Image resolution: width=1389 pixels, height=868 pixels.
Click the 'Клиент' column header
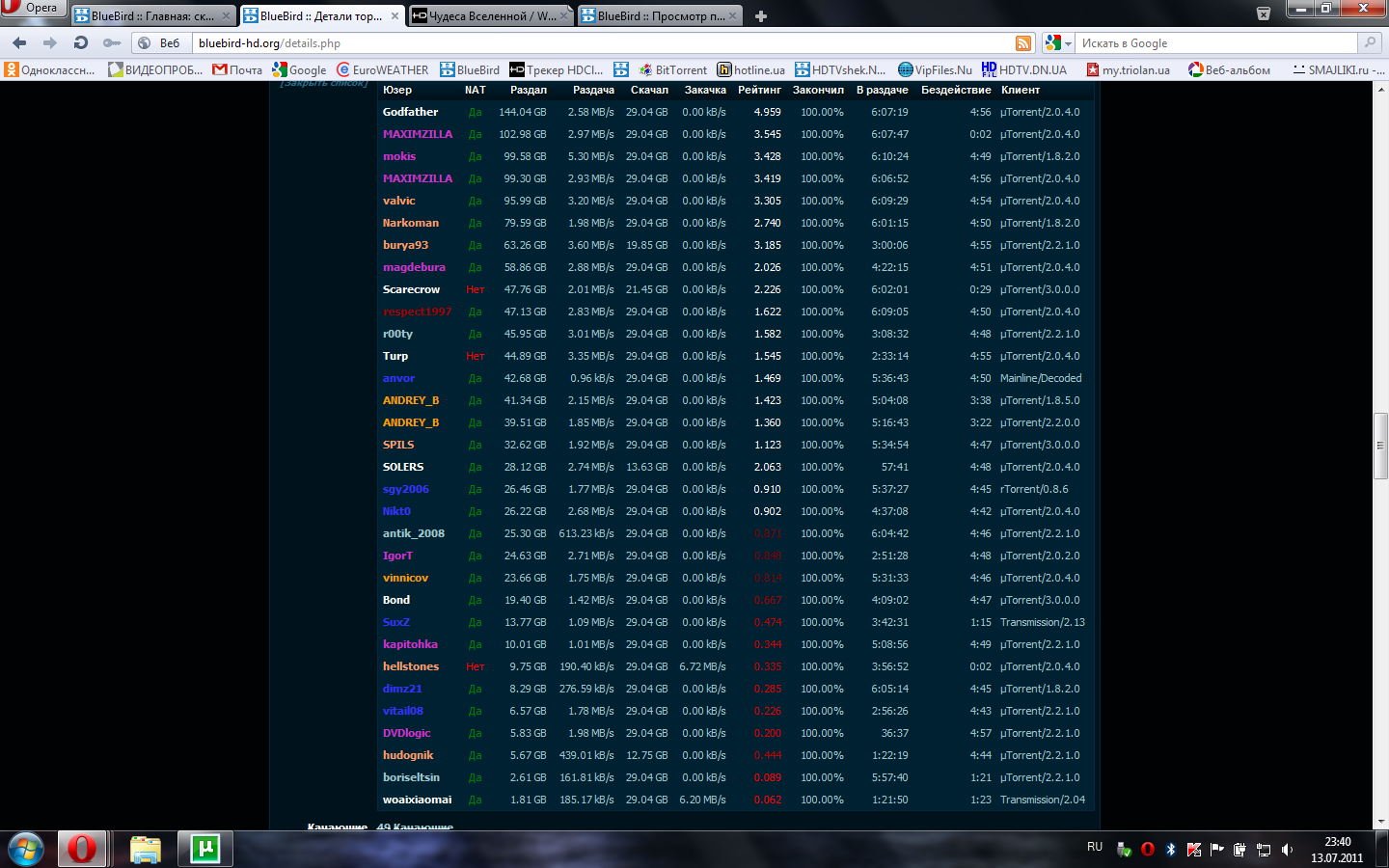1021,90
